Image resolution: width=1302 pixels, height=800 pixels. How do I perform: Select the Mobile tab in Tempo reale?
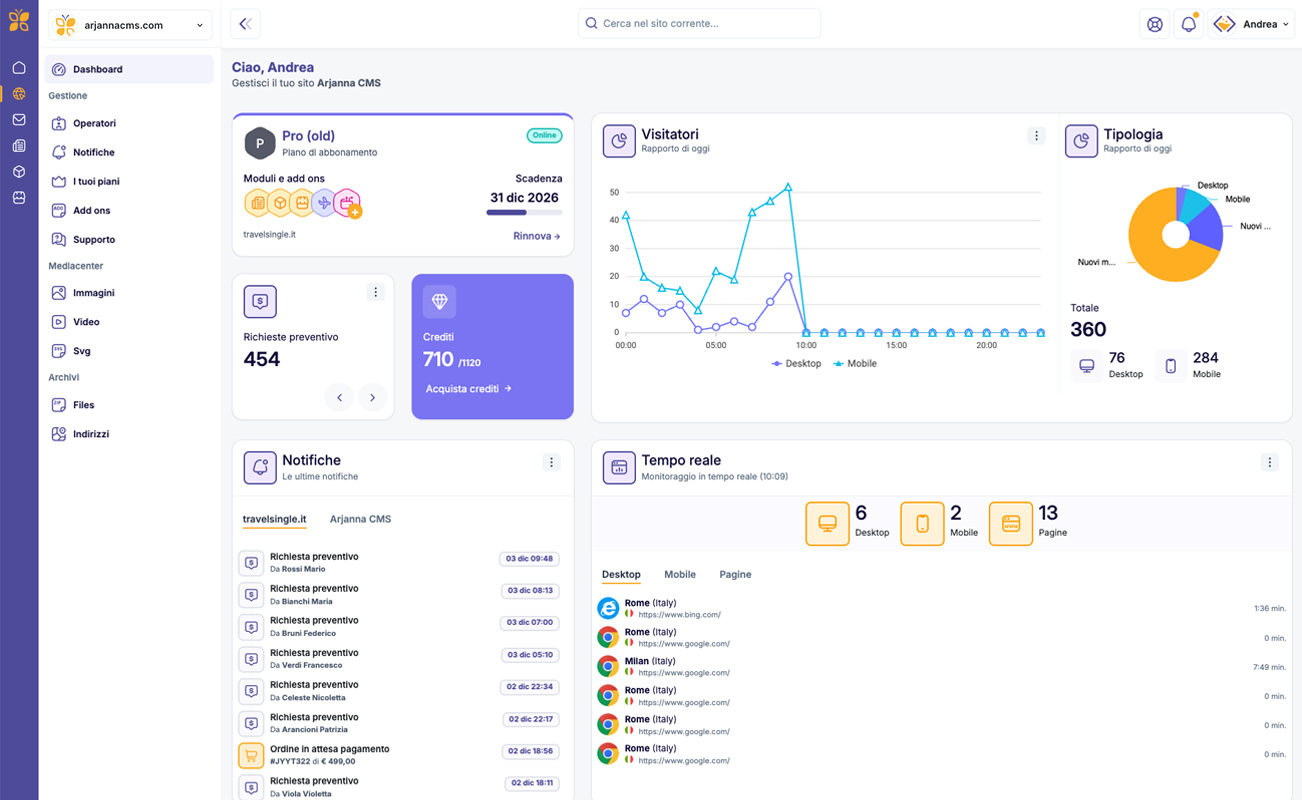point(679,575)
